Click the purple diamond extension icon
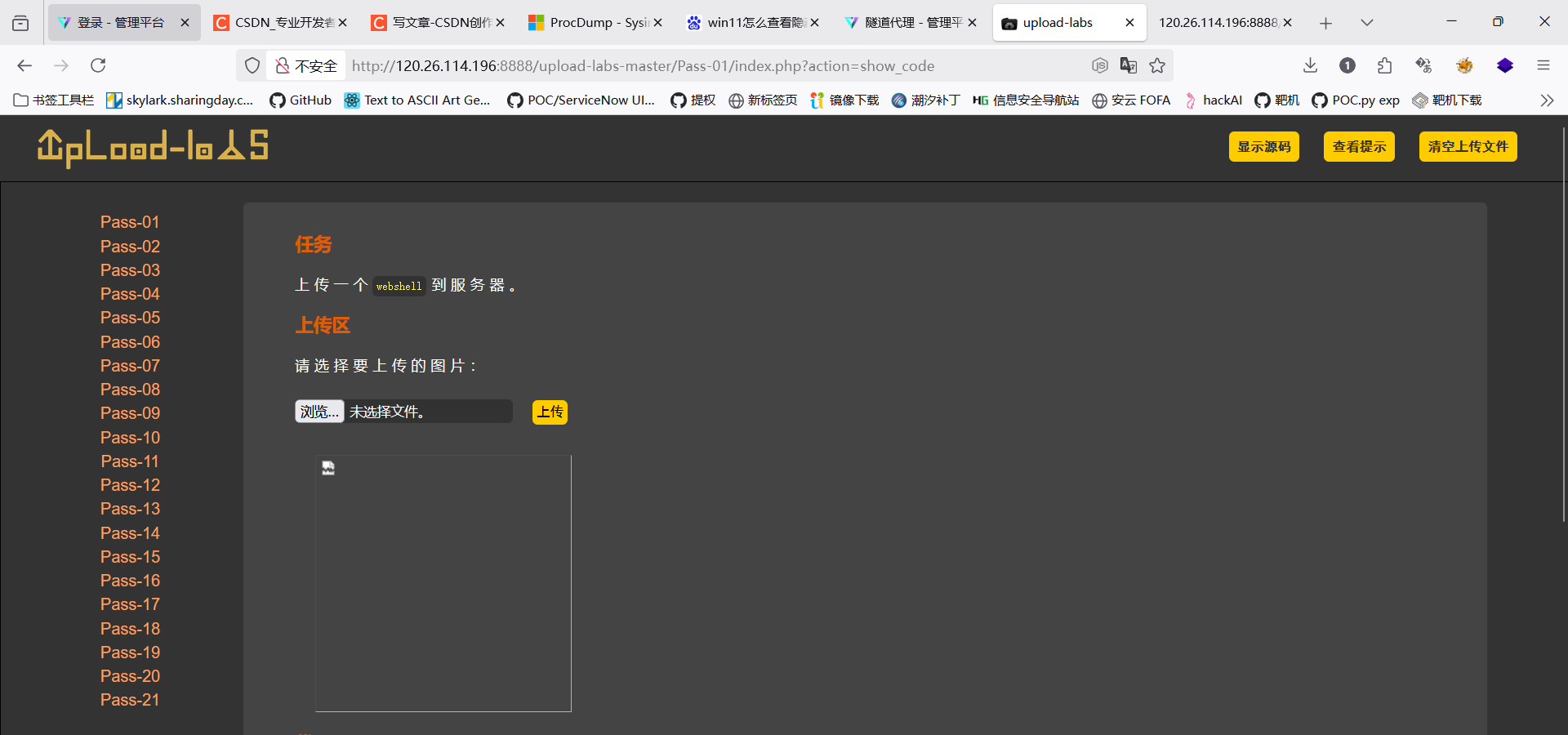1568x735 pixels. pyautogui.click(x=1505, y=65)
